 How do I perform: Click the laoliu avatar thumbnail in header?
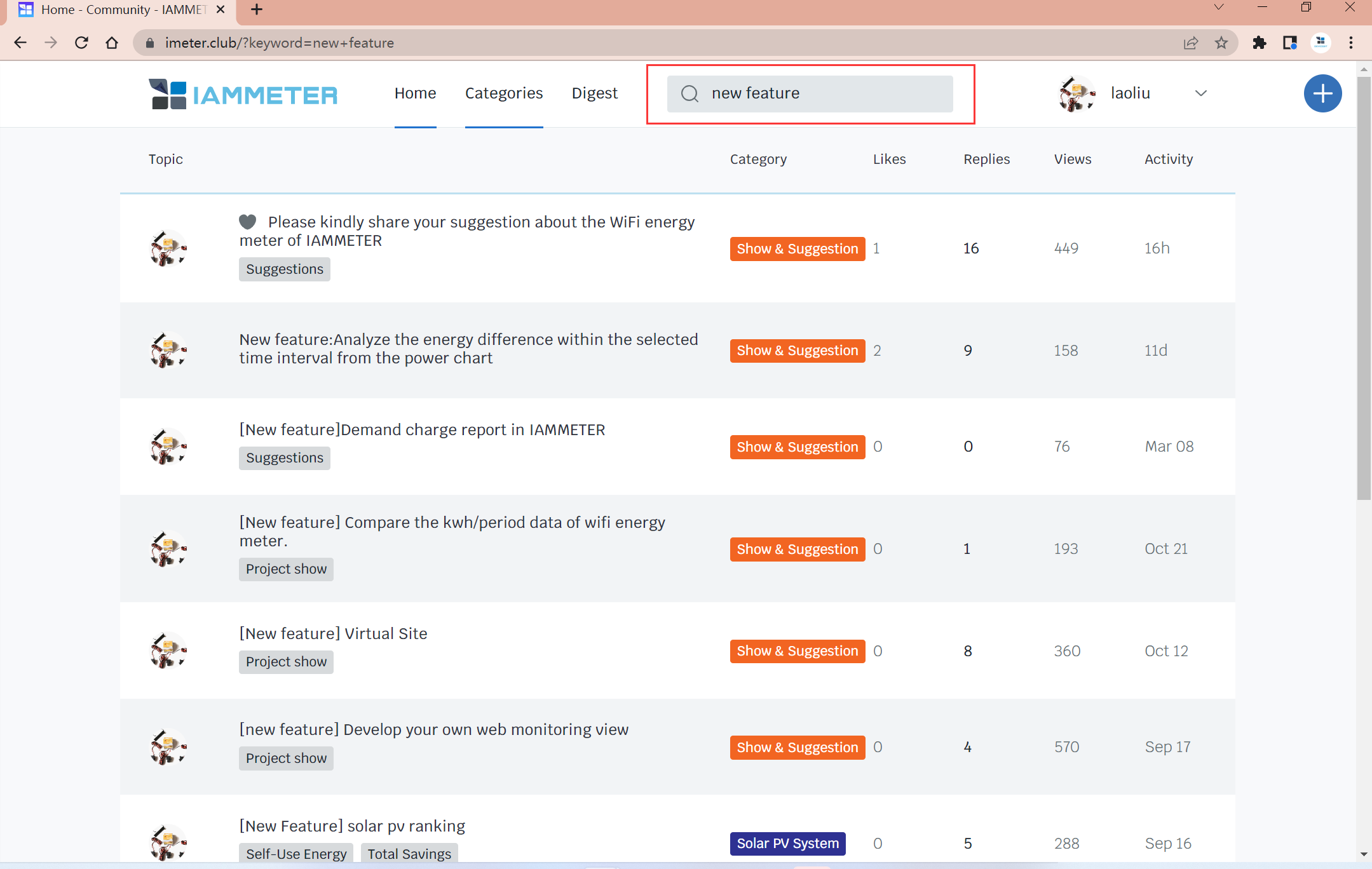[x=1076, y=94]
